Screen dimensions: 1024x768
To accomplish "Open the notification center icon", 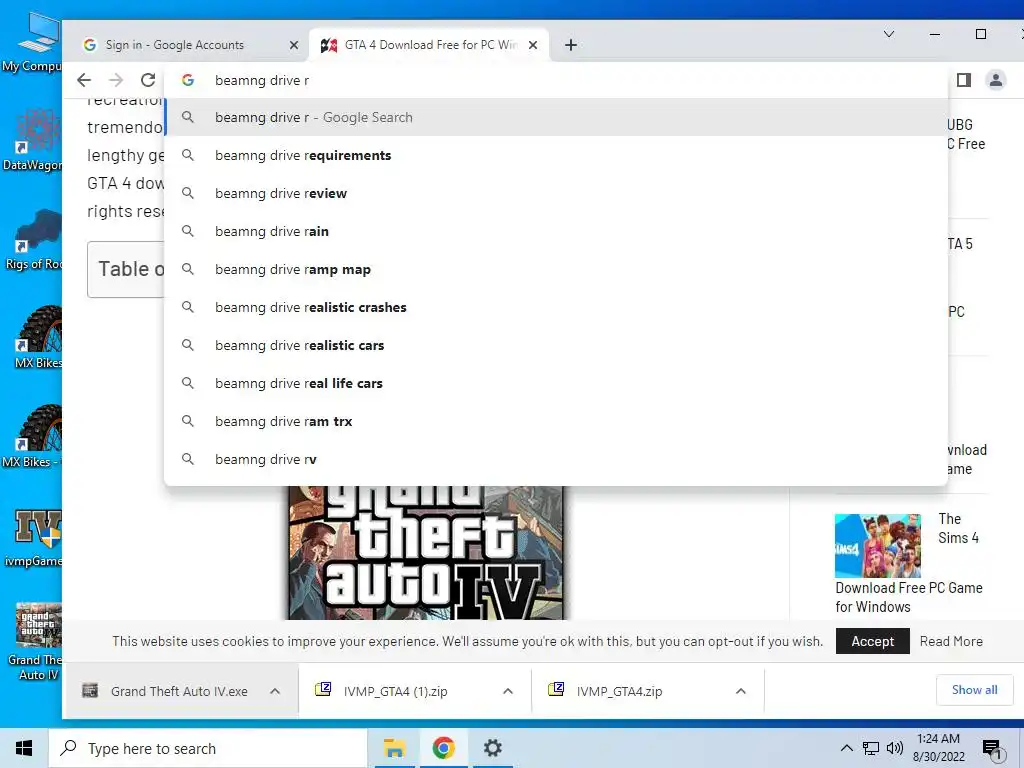I will click(992, 749).
